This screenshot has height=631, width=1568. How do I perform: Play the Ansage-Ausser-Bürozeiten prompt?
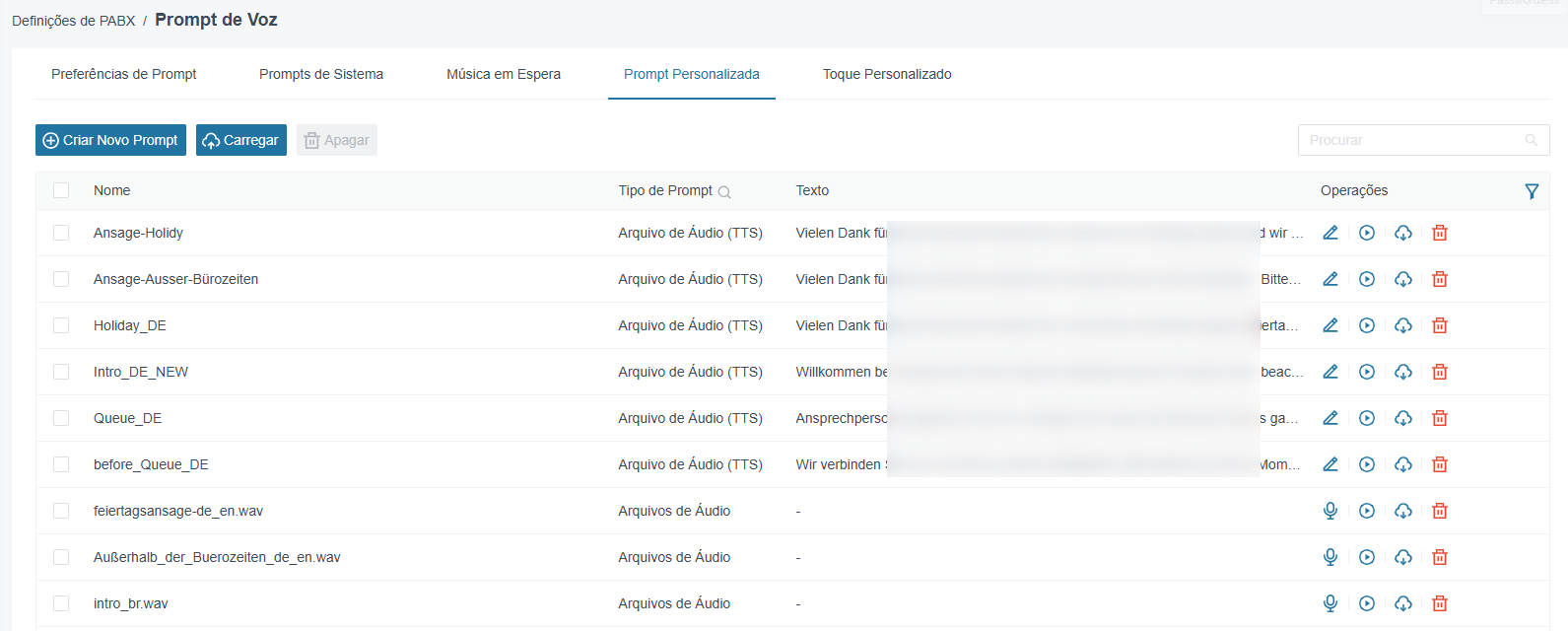click(x=1367, y=279)
